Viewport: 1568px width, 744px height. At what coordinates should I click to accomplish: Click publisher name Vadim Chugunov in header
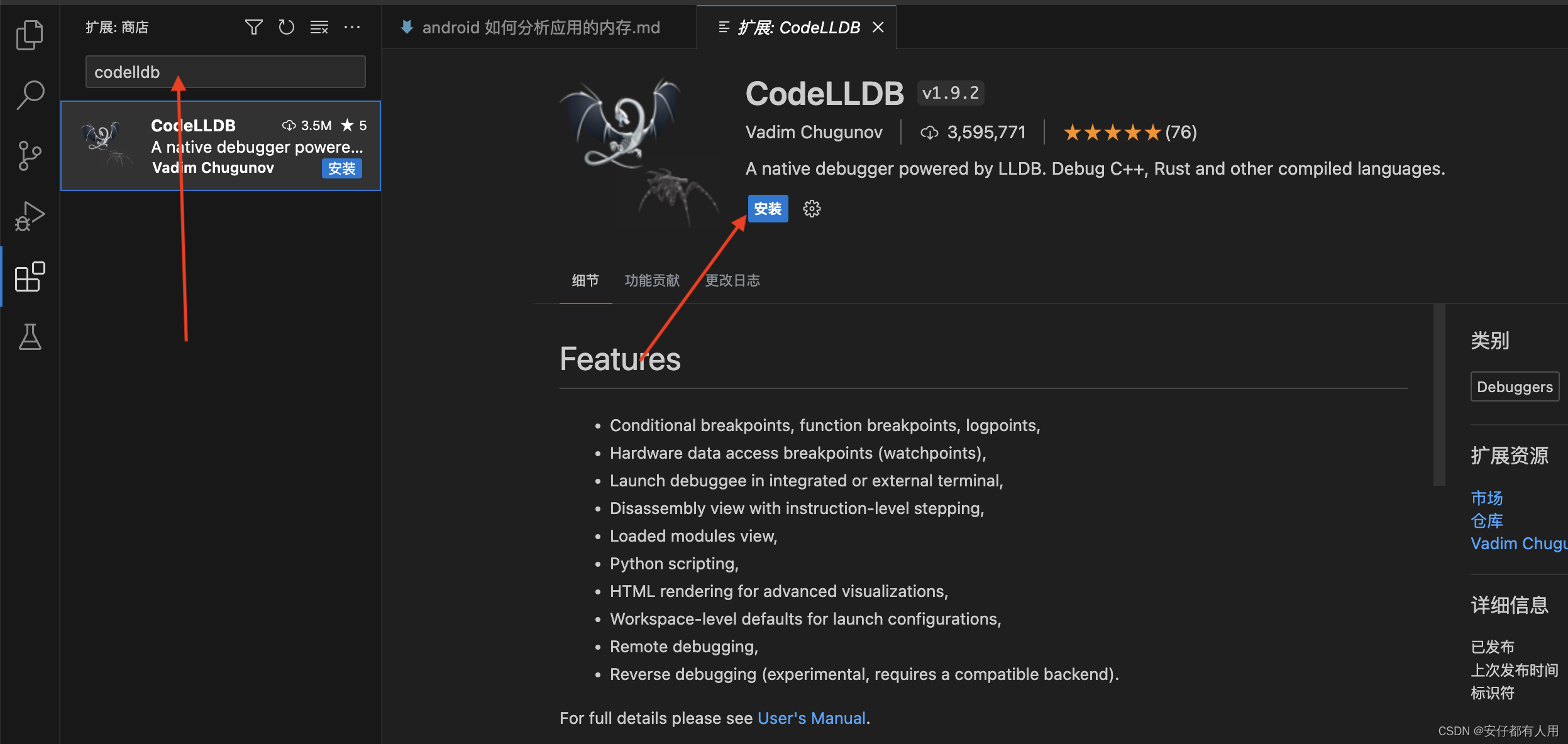814,133
